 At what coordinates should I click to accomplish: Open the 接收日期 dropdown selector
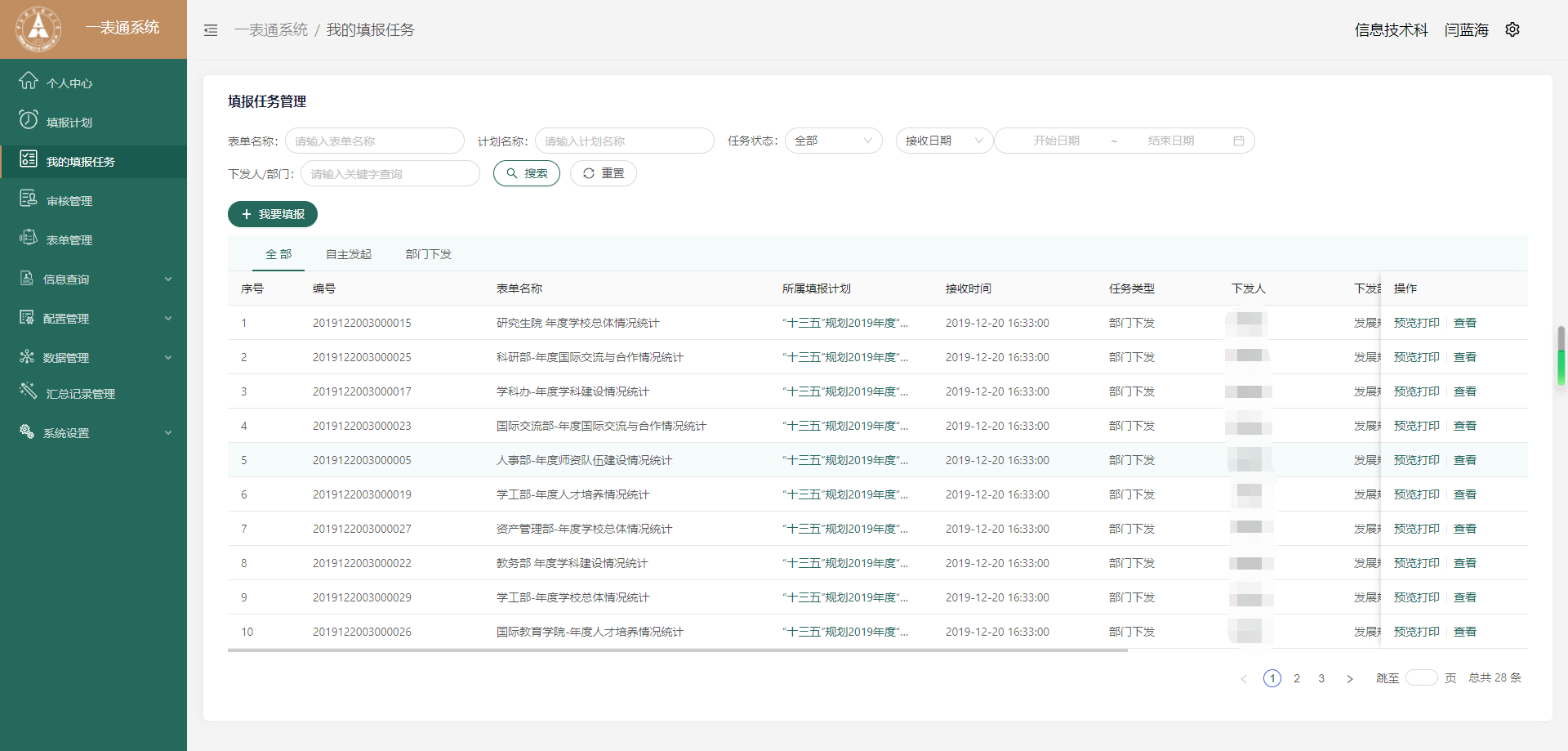[x=943, y=141]
